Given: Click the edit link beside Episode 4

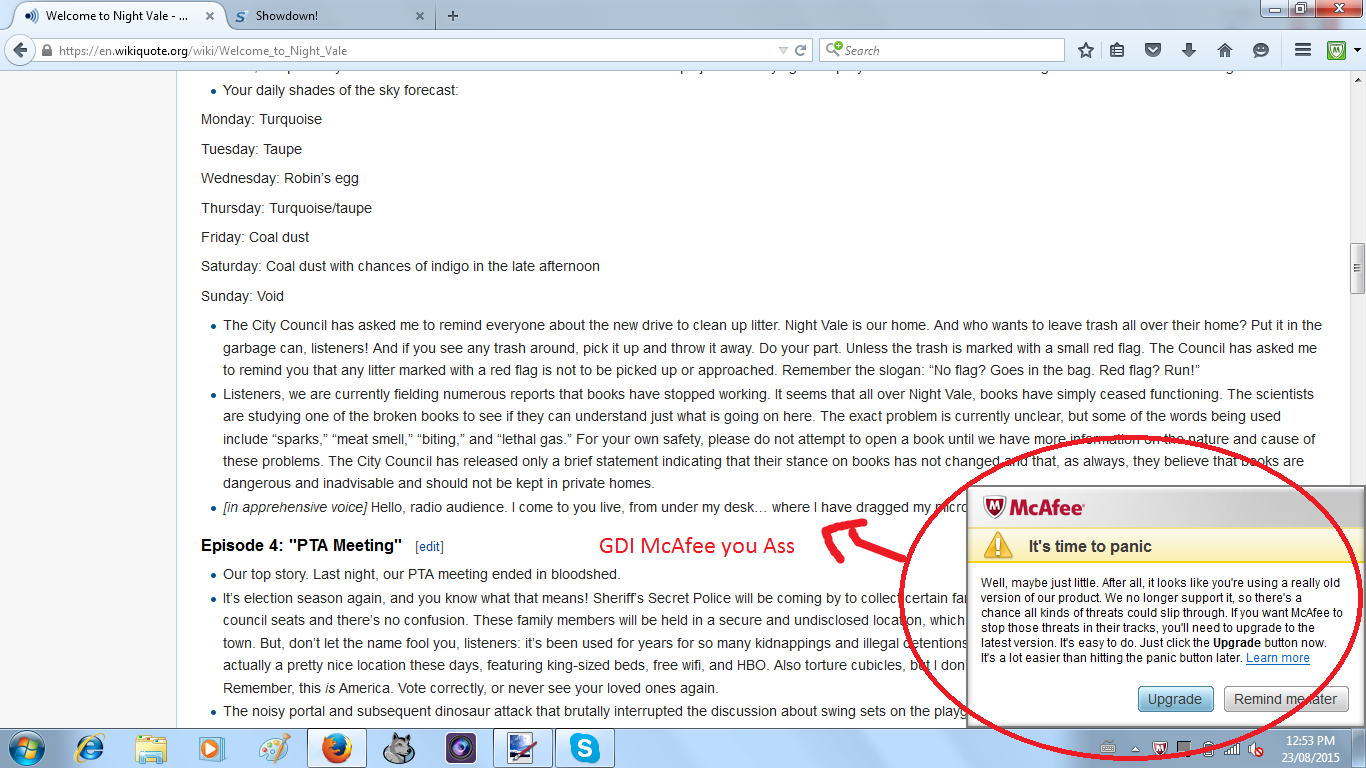Looking at the screenshot, I should pos(430,547).
